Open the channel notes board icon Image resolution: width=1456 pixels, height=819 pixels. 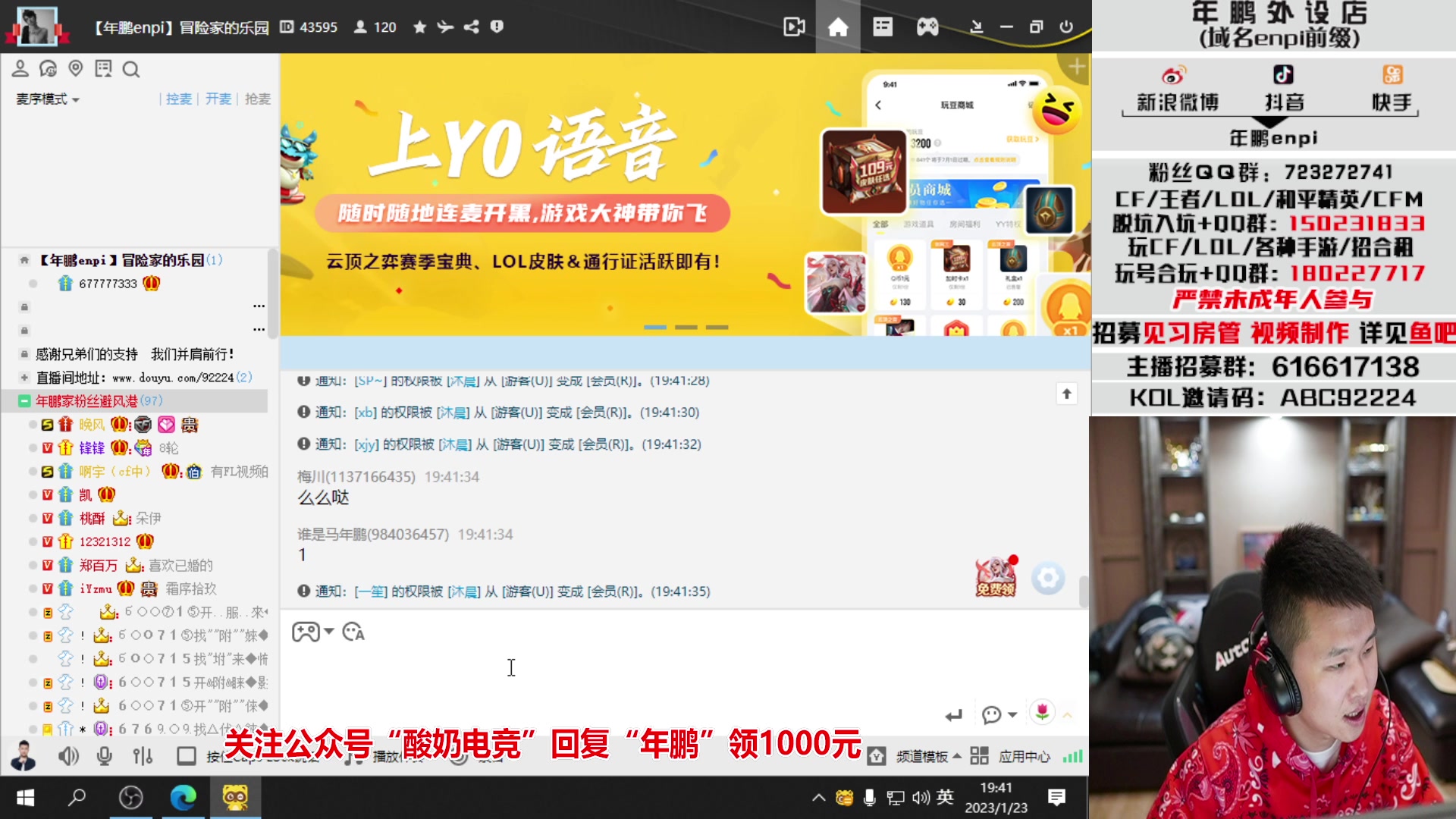pyautogui.click(x=103, y=69)
